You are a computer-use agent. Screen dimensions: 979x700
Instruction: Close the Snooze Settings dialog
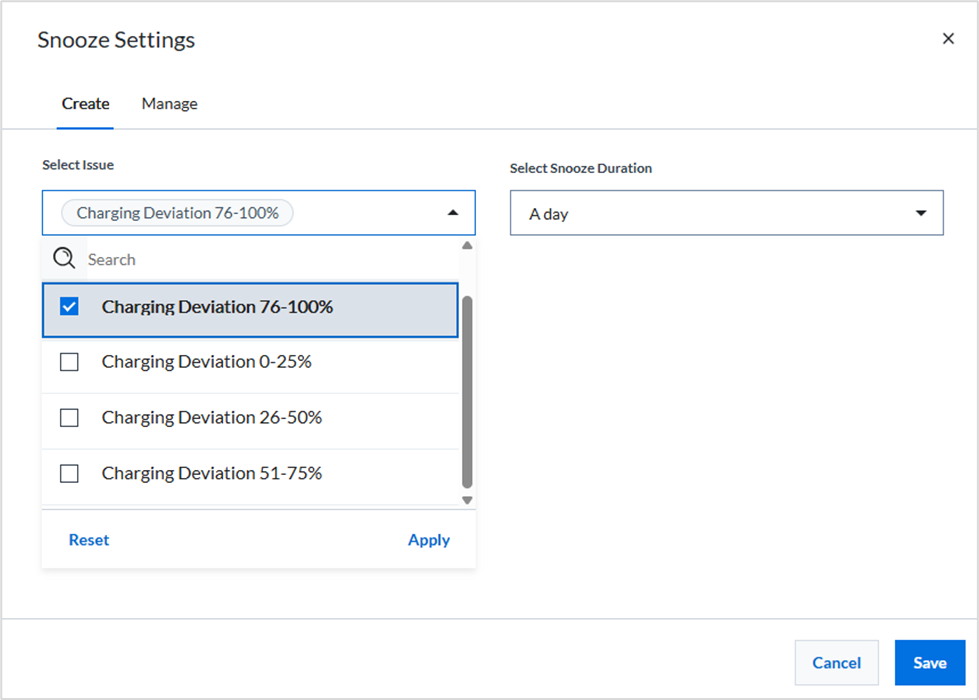click(948, 39)
